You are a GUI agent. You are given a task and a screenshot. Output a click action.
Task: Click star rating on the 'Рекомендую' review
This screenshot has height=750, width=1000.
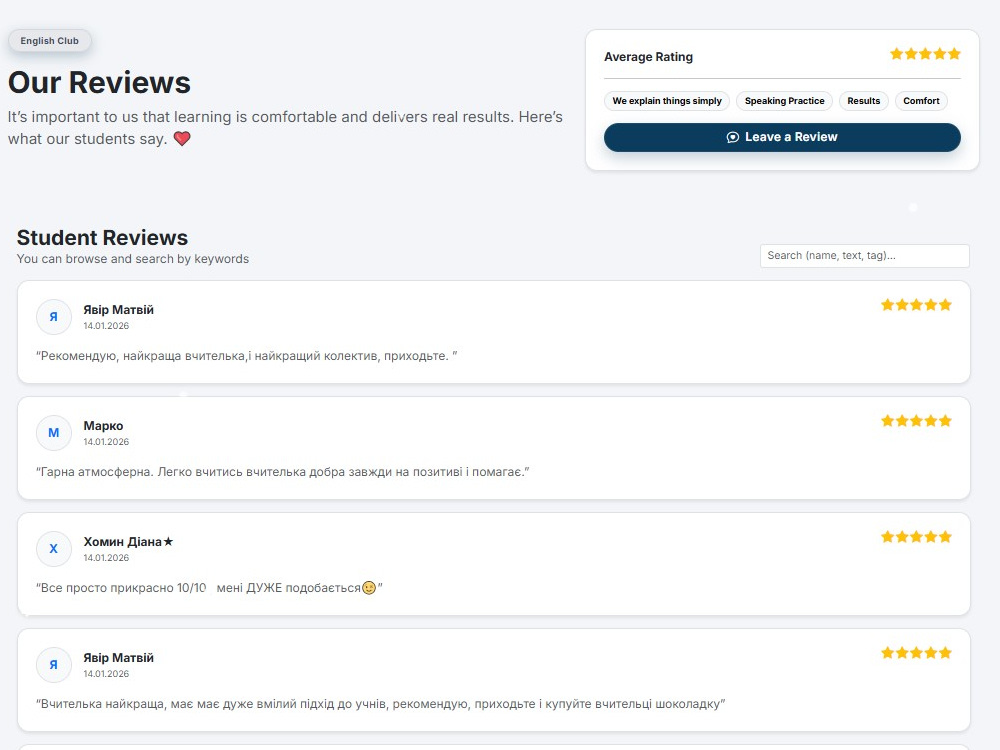tap(916, 305)
